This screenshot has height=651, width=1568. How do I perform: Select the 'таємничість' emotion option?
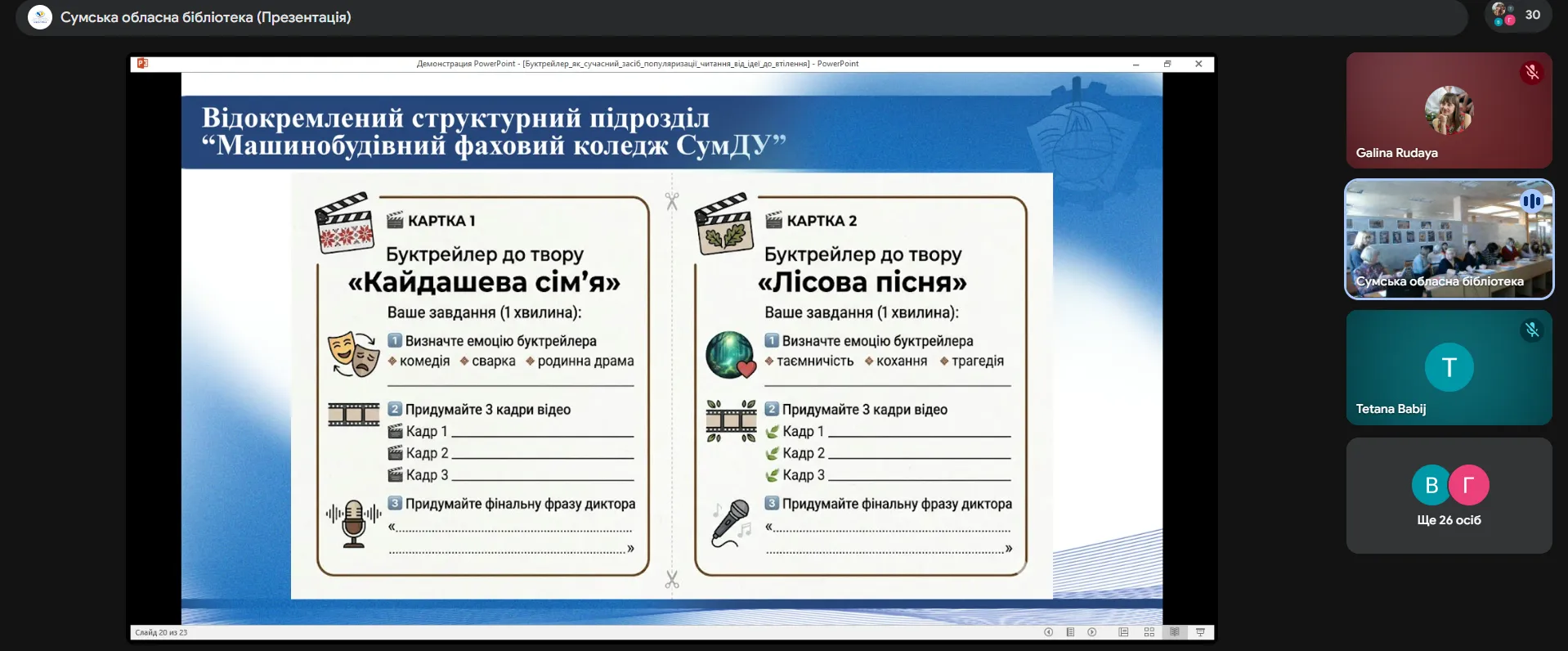815,361
